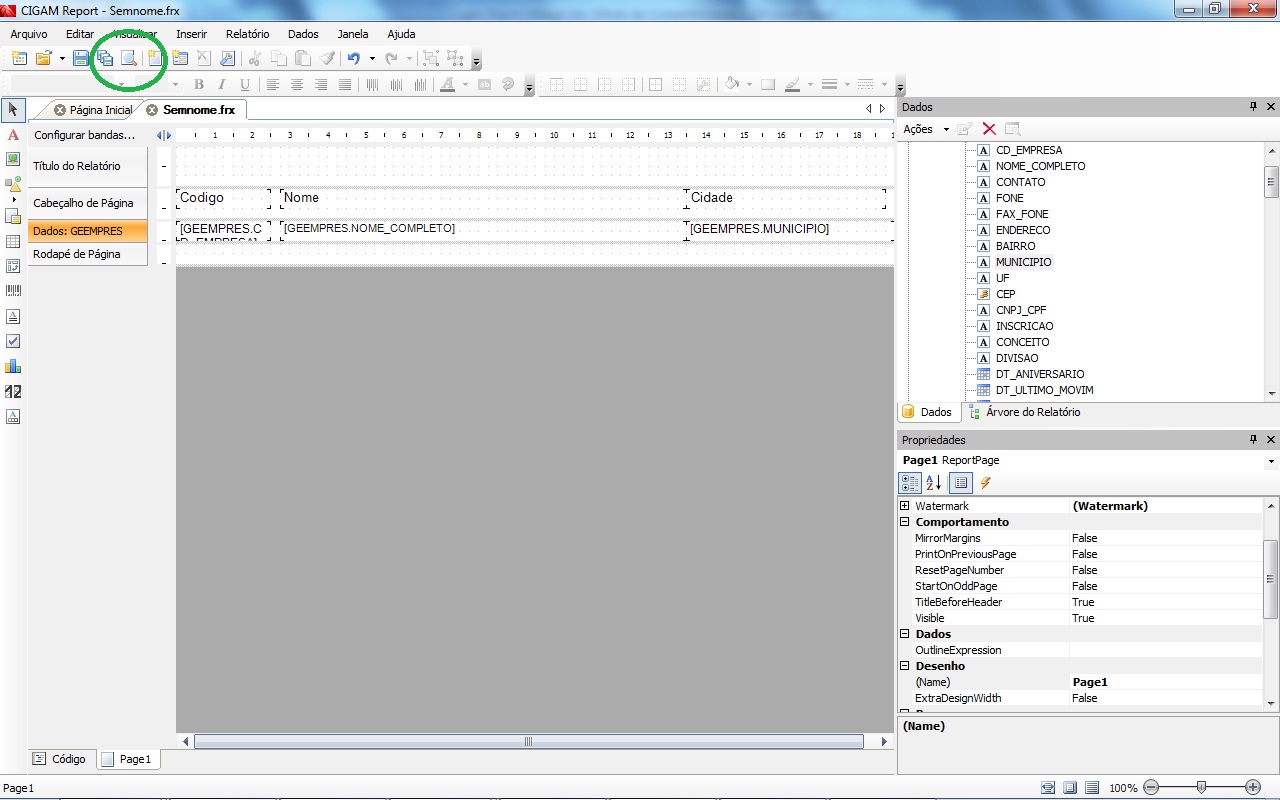This screenshot has width=1280, height=800.
Task: Open the undo history dropdown
Action: click(372, 58)
